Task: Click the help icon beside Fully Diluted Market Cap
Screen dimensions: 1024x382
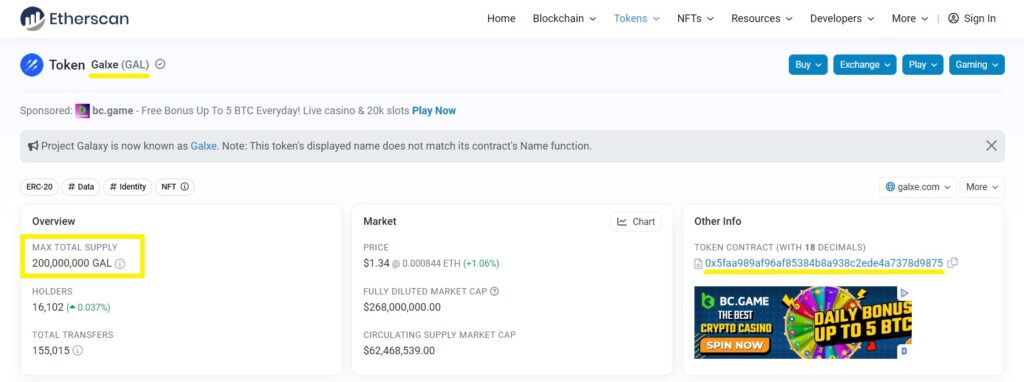Action: [494, 291]
